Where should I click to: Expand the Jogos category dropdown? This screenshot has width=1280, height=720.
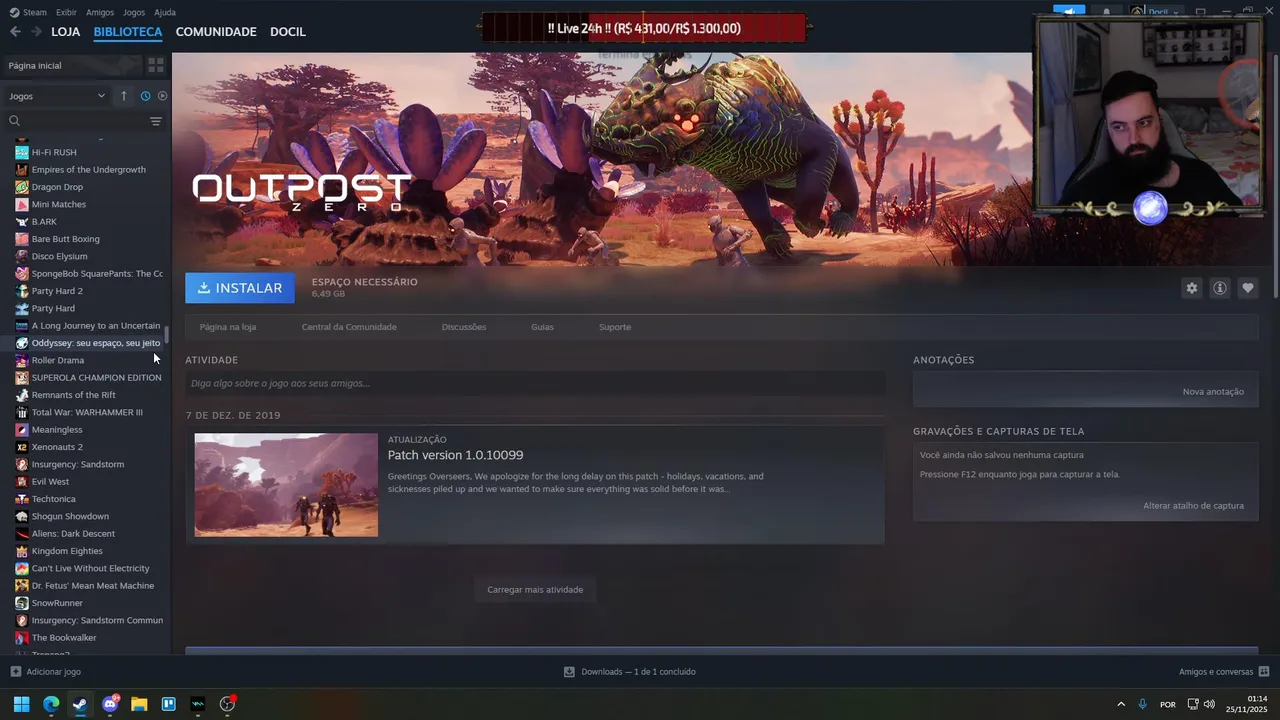(x=57, y=96)
